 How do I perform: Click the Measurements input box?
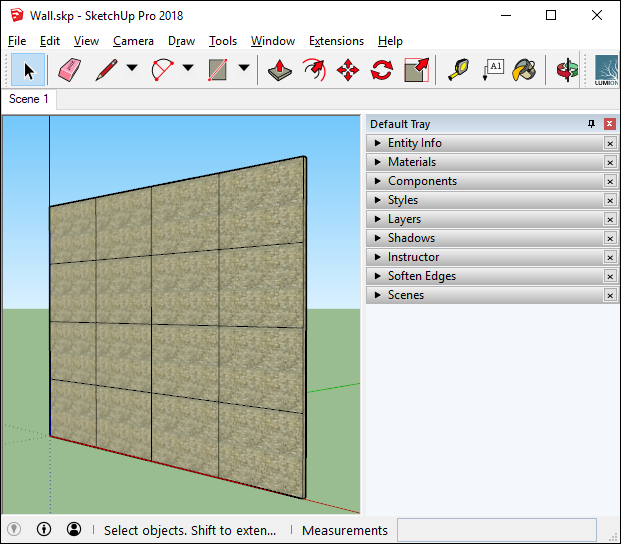click(x=496, y=530)
